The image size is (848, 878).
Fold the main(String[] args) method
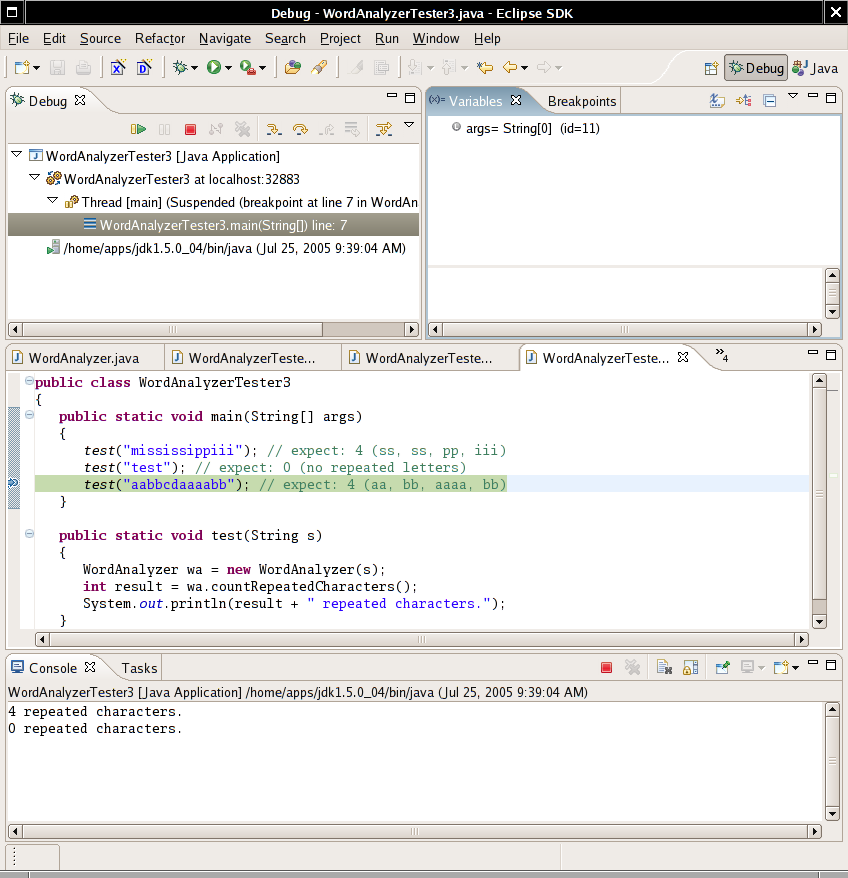tap(29, 415)
